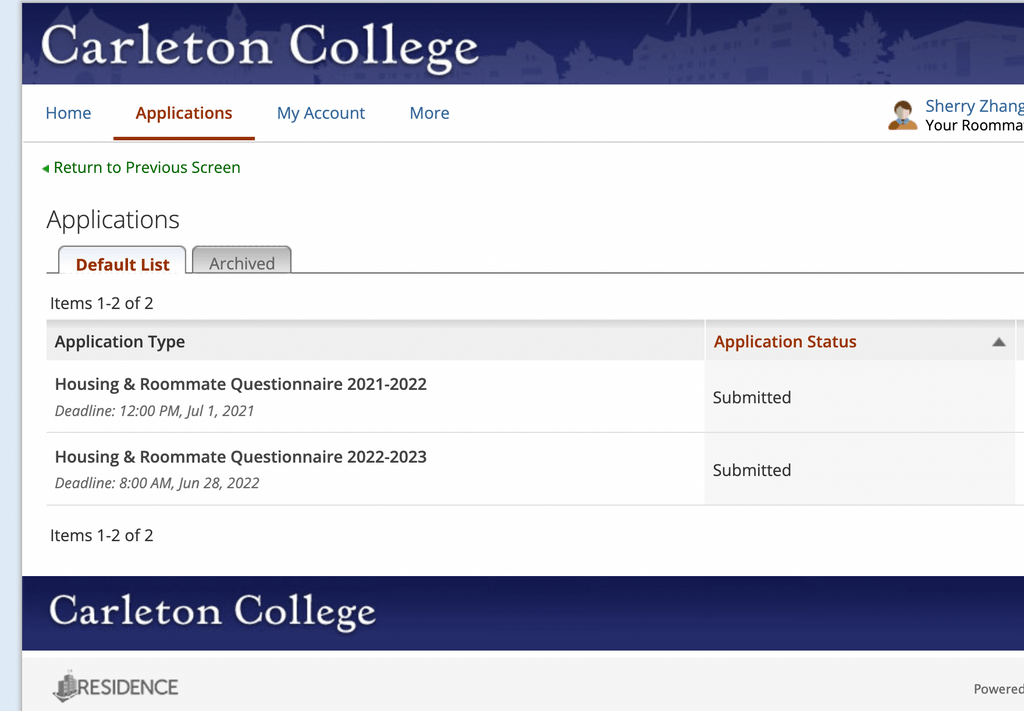Viewport: 1024px width, 711px height.
Task: Click Return to Previous Screen link
Action: (x=147, y=168)
